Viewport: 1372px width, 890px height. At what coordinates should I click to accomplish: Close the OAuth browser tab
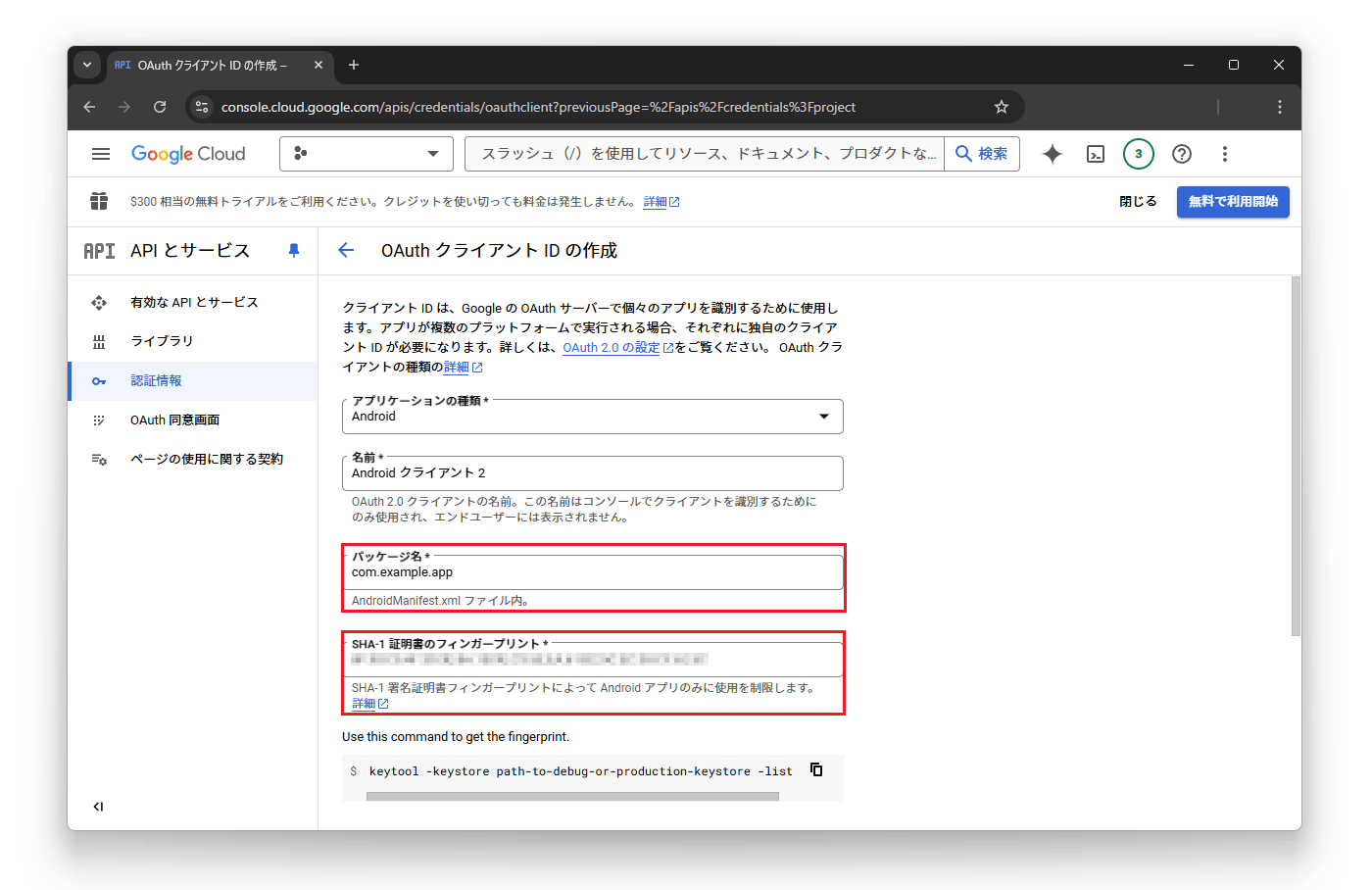tap(318, 66)
